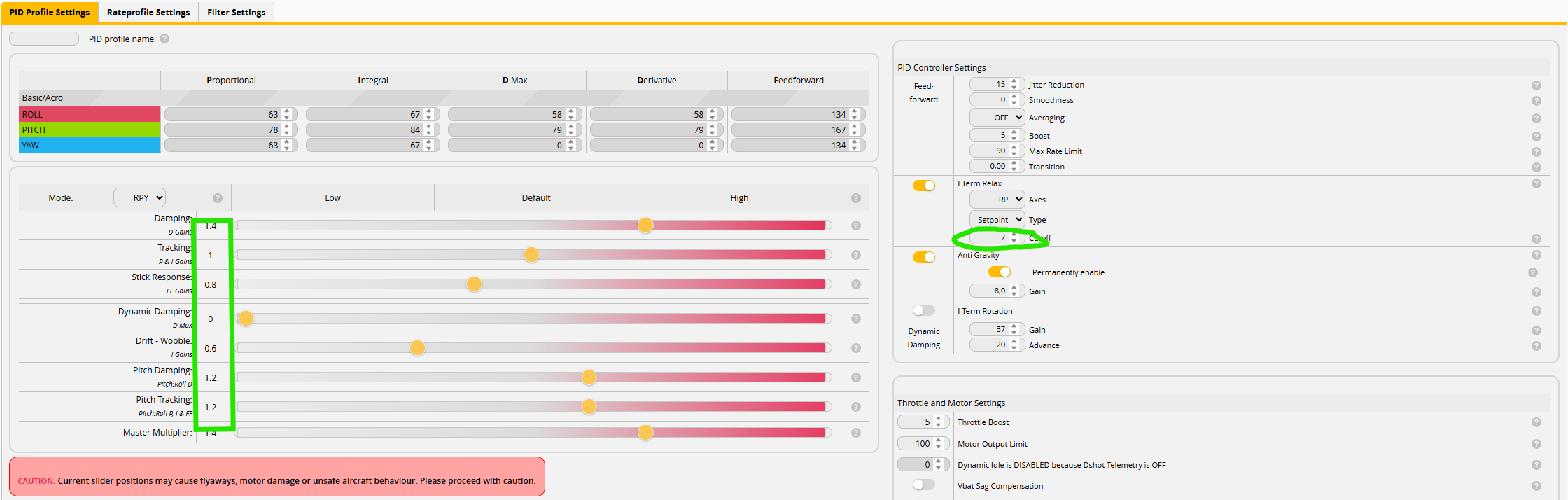This screenshot has height=500, width=1568.
Task: Click help icon for Anti Gravity Gain
Action: [1536, 292]
